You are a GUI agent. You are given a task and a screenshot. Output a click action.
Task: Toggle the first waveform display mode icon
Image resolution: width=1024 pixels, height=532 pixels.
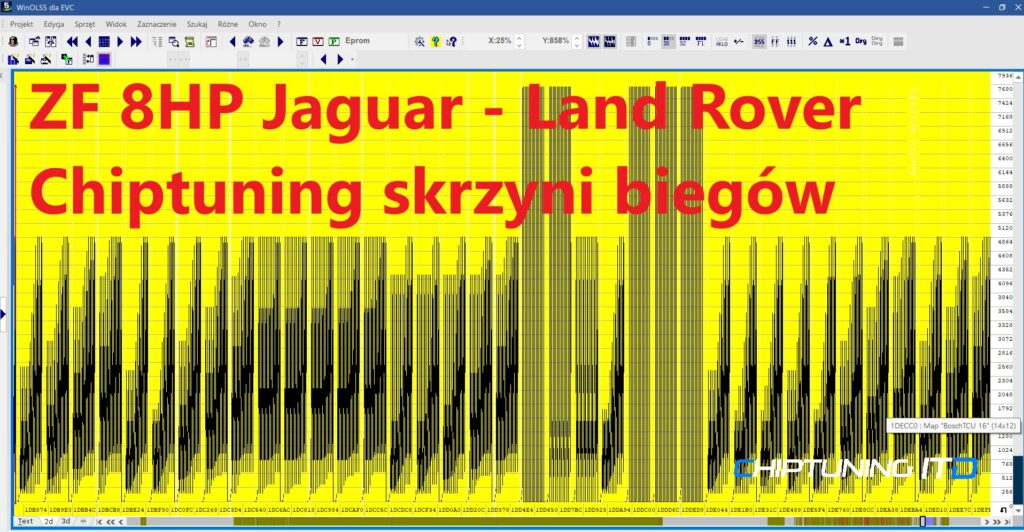coord(594,41)
